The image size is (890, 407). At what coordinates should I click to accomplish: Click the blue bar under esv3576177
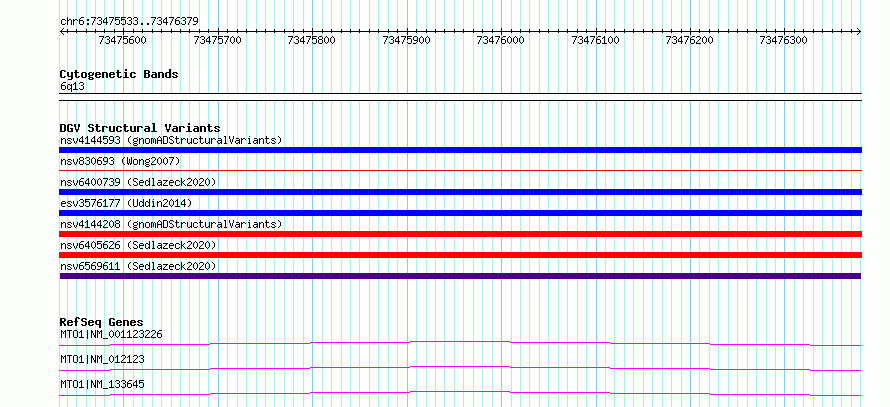click(x=460, y=213)
